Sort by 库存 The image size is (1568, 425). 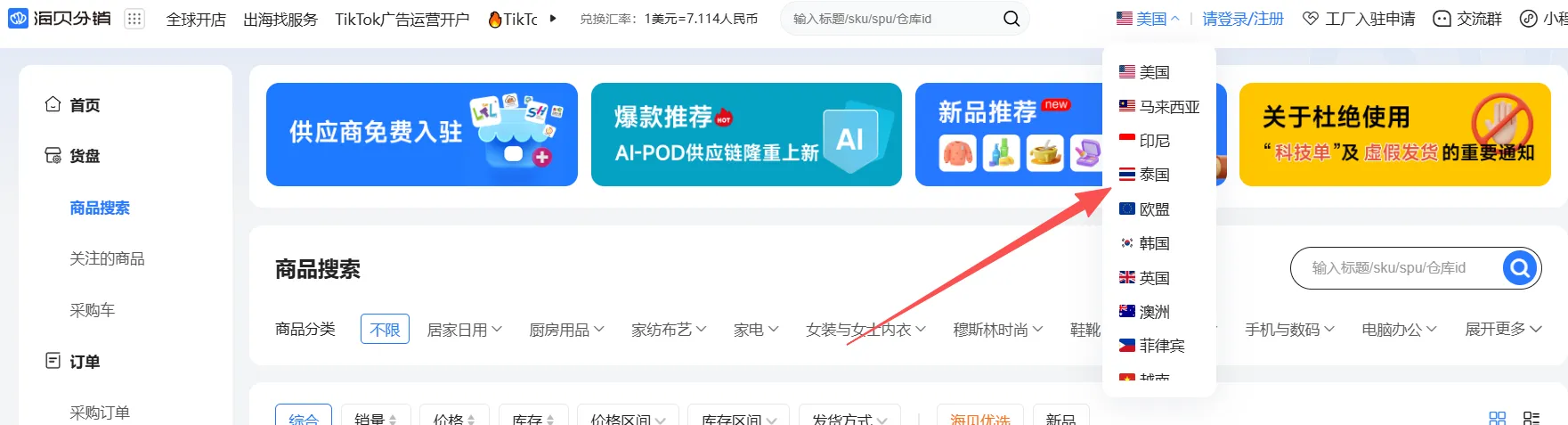click(x=532, y=416)
